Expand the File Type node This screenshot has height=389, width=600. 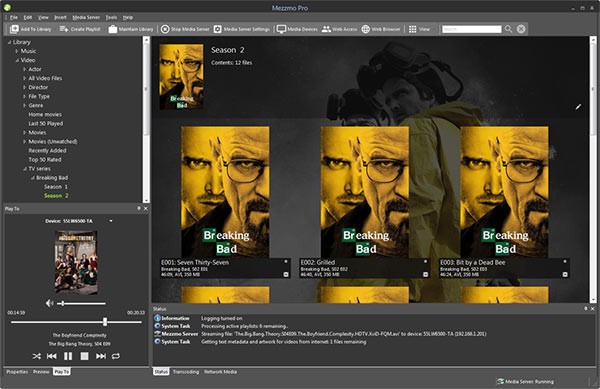tap(24, 96)
